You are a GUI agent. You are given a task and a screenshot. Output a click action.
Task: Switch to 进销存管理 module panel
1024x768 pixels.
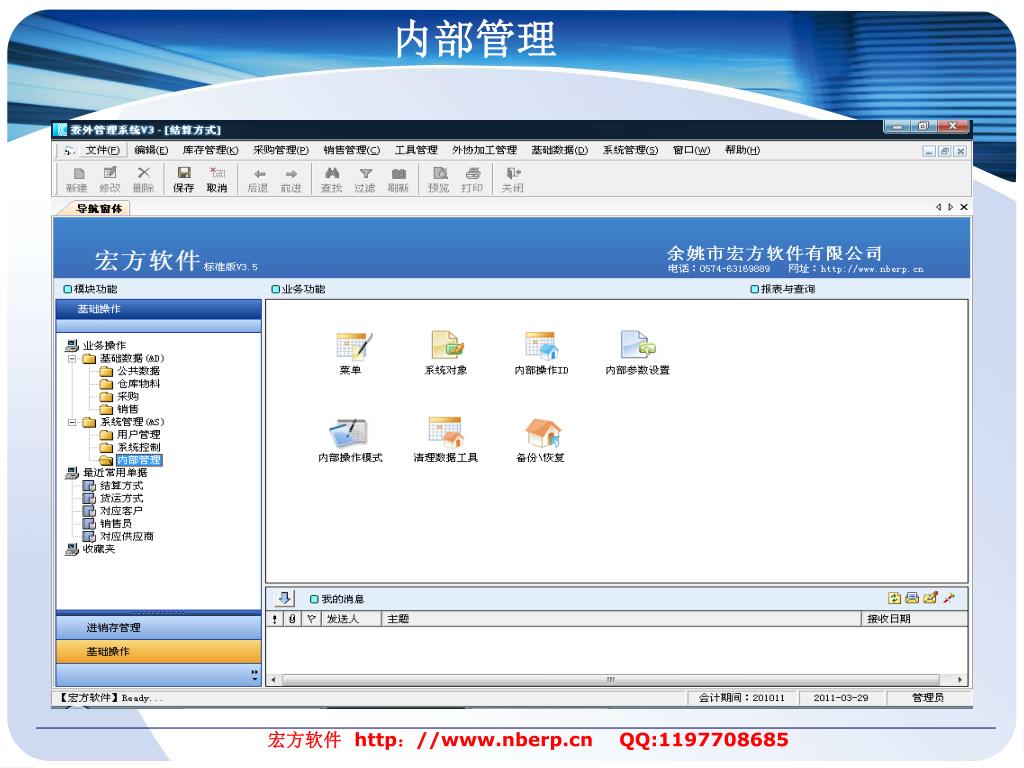(159, 628)
